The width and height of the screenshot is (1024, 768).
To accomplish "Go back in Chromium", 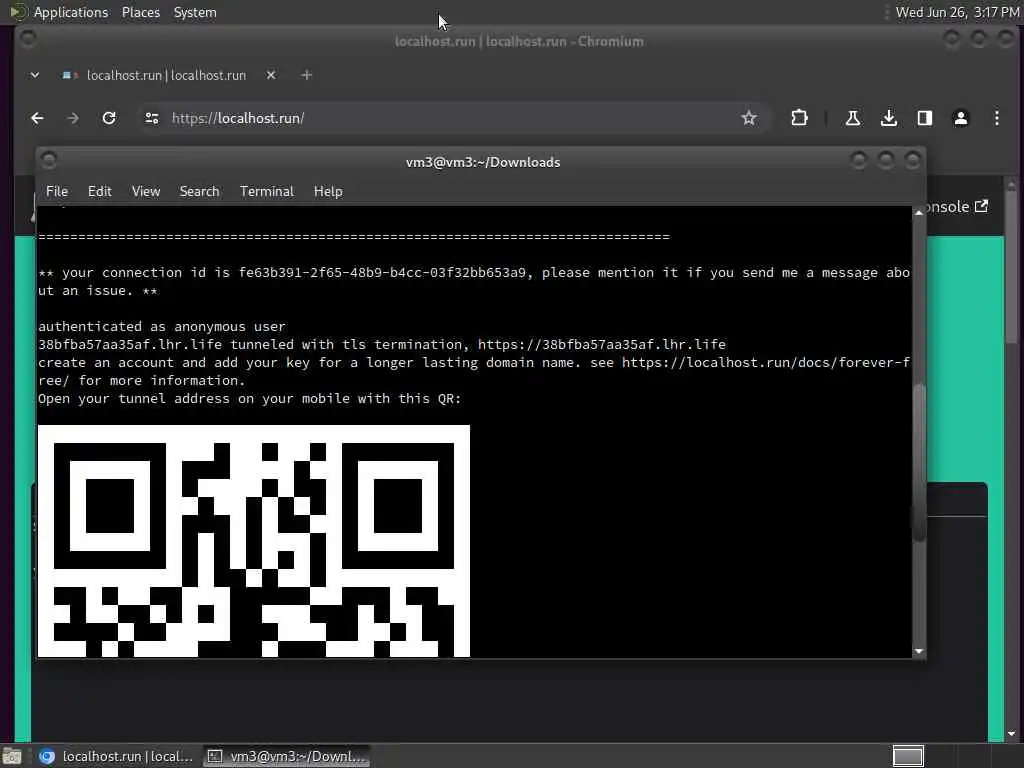I will tap(37, 118).
